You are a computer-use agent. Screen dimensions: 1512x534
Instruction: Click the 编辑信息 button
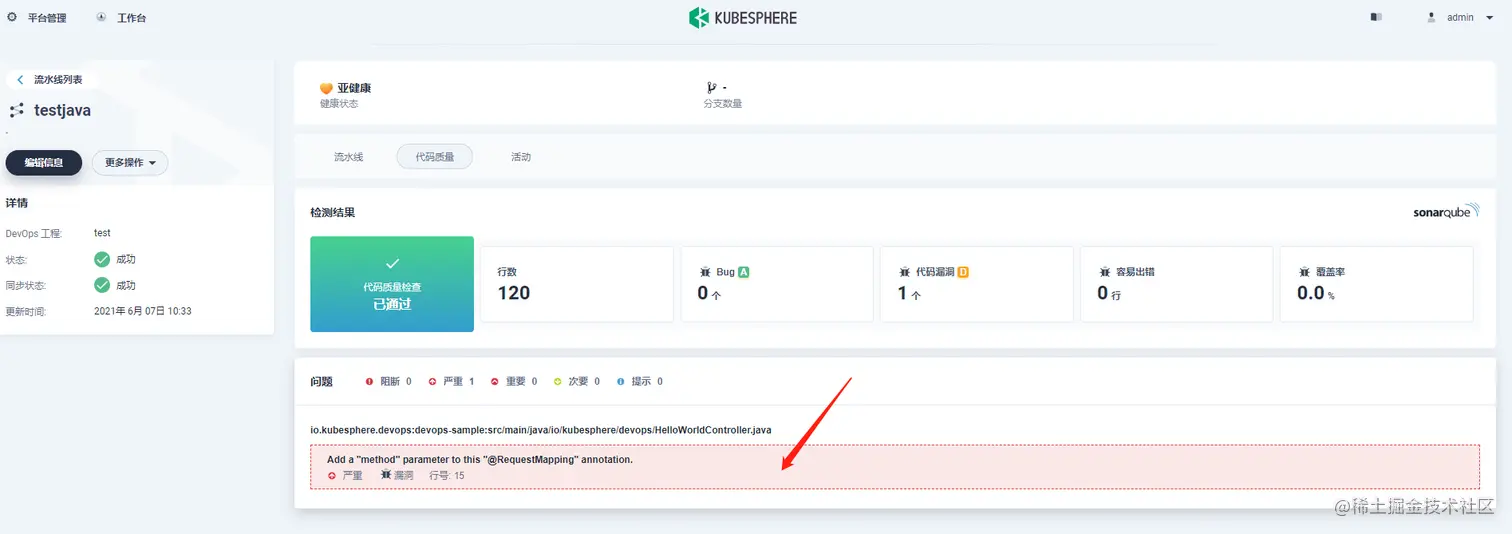click(x=44, y=163)
